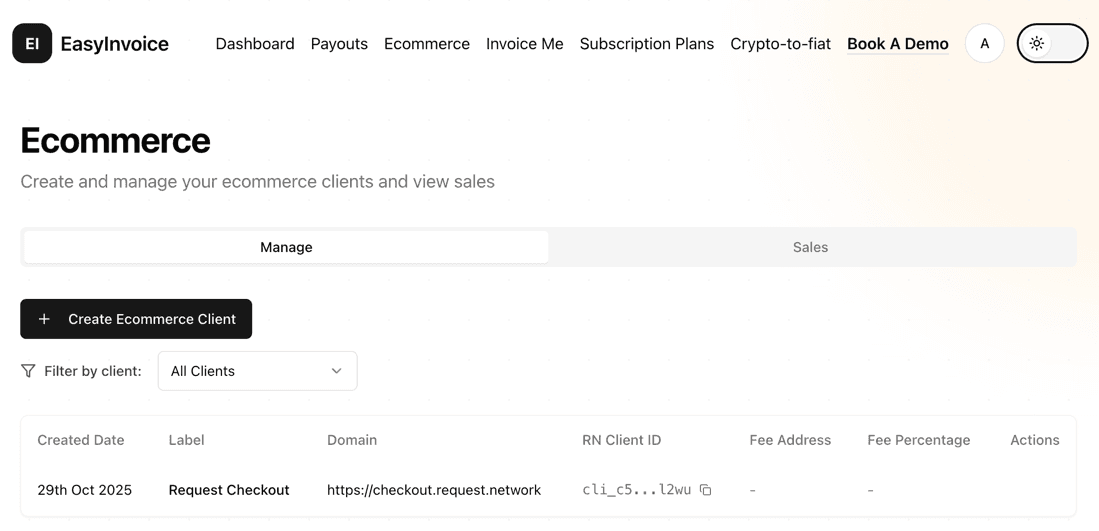
Task: Copy the RN Client ID
Action: pyautogui.click(x=706, y=490)
